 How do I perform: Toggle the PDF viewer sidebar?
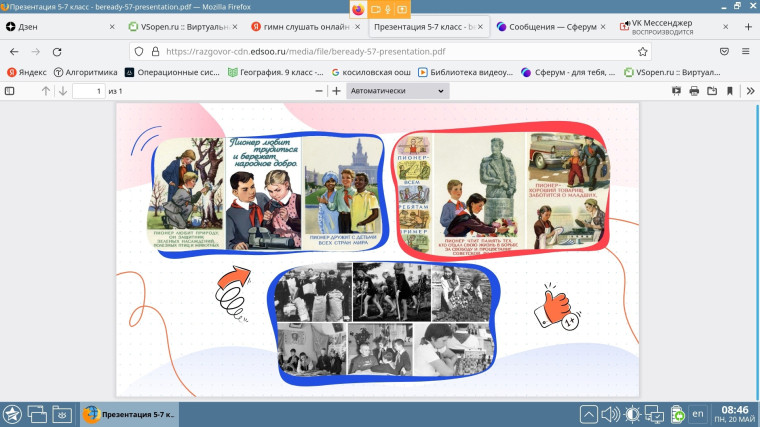9,91
